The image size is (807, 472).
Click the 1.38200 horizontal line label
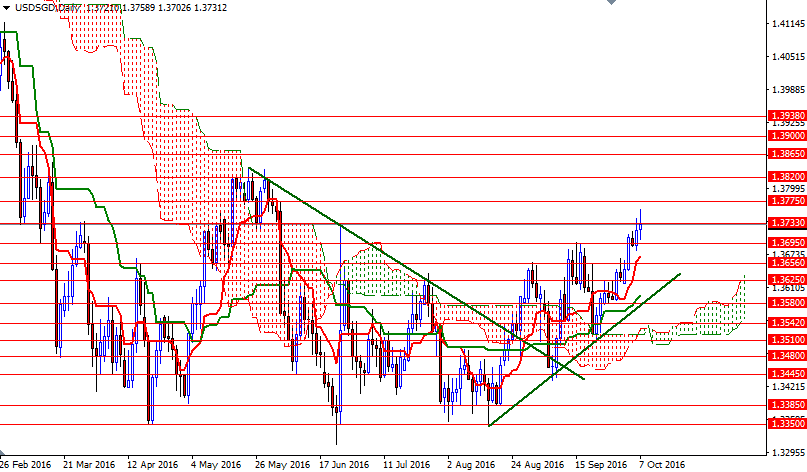point(786,177)
